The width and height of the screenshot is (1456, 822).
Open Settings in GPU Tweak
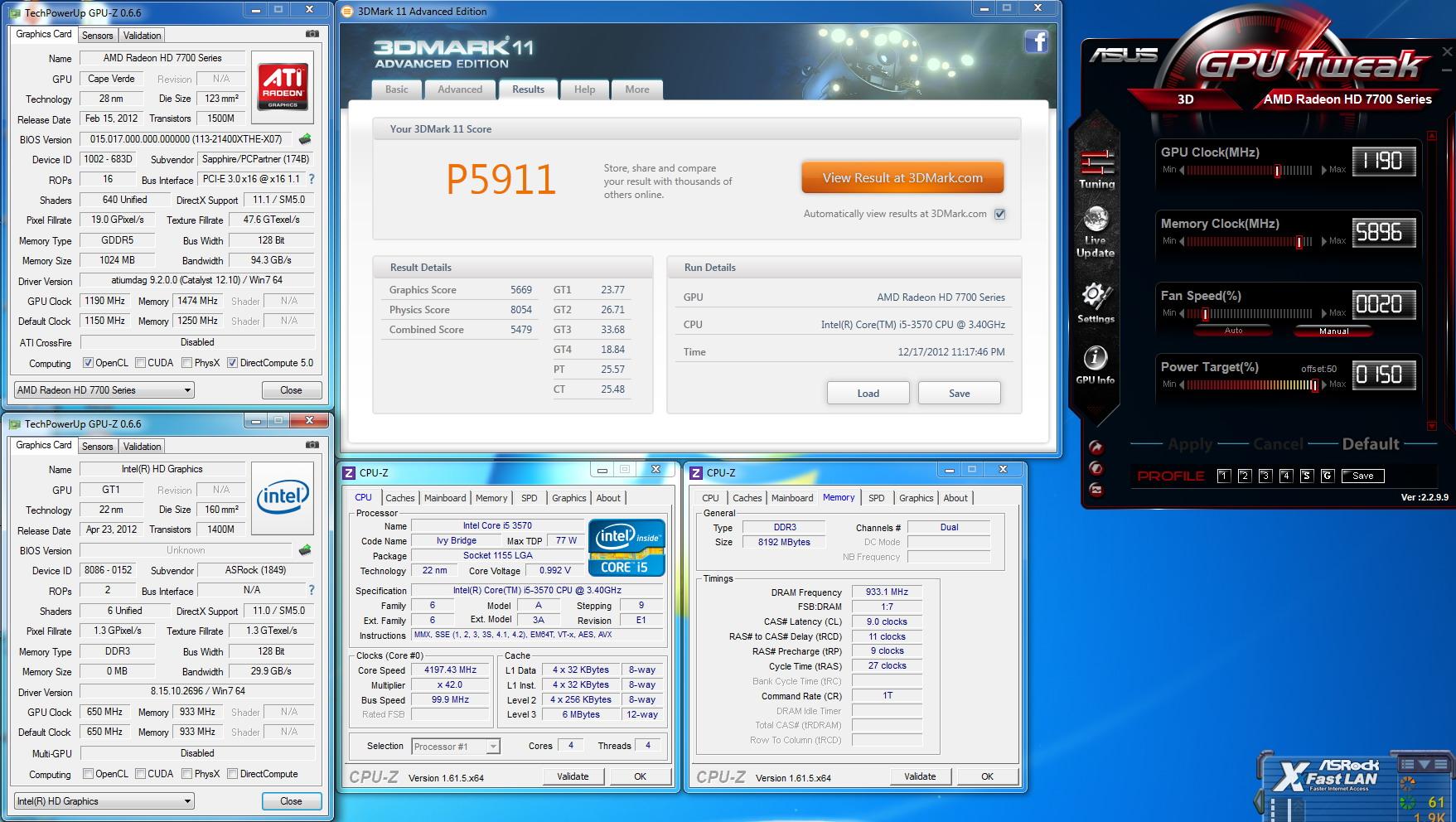(x=1096, y=302)
